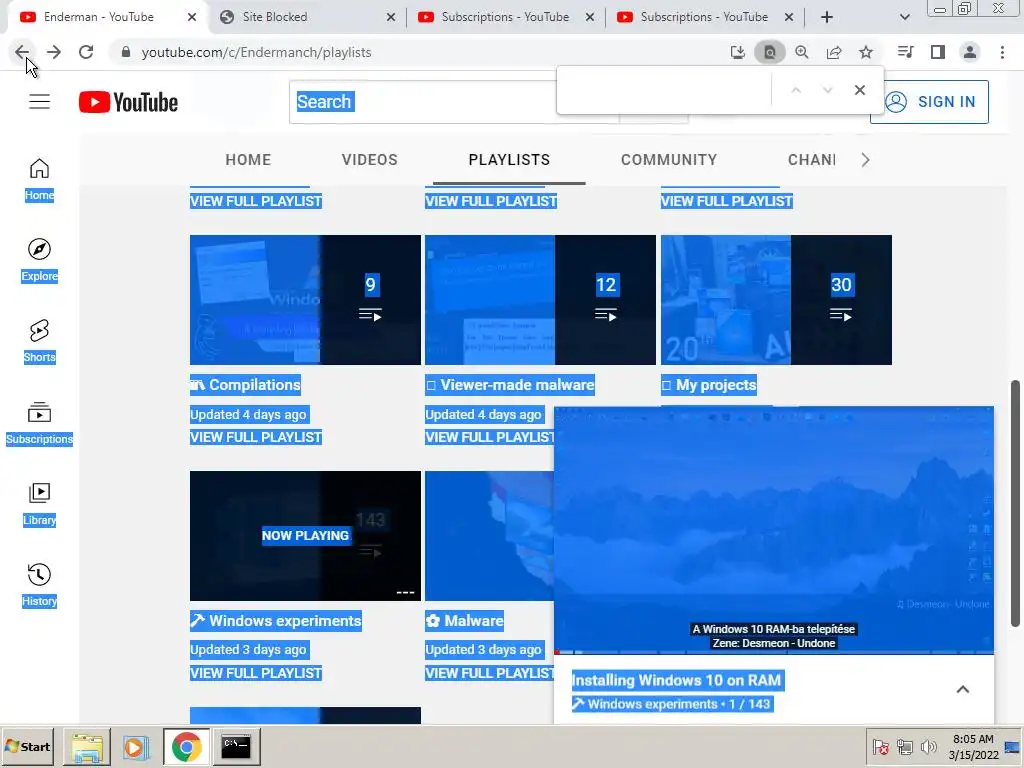
Task: Click the find bar text field
Action: pyautogui.click(x=665, y=90)
